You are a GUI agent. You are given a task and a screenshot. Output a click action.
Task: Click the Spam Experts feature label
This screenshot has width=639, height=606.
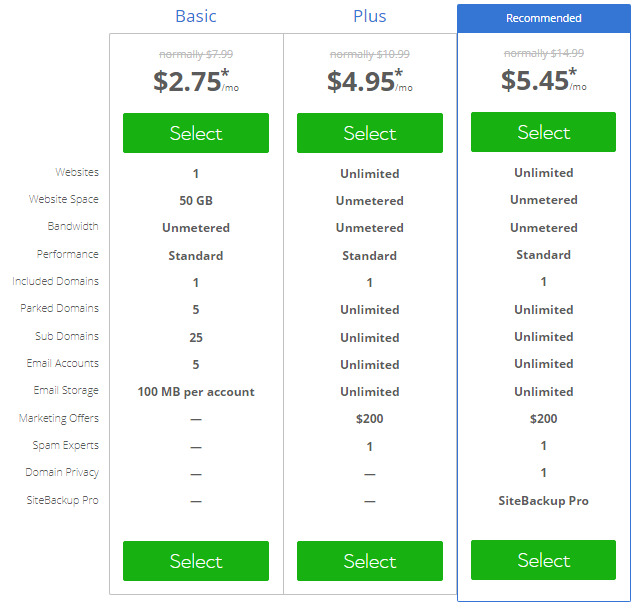point(66,445)
